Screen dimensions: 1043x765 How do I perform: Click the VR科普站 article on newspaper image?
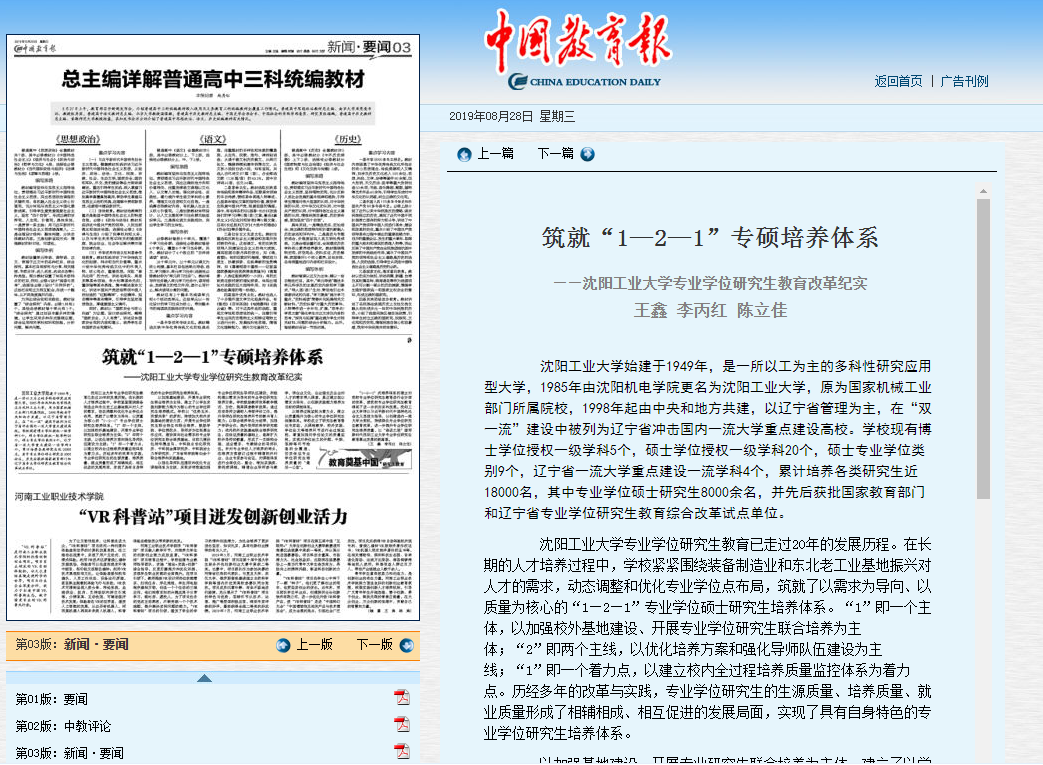[212, 517]
